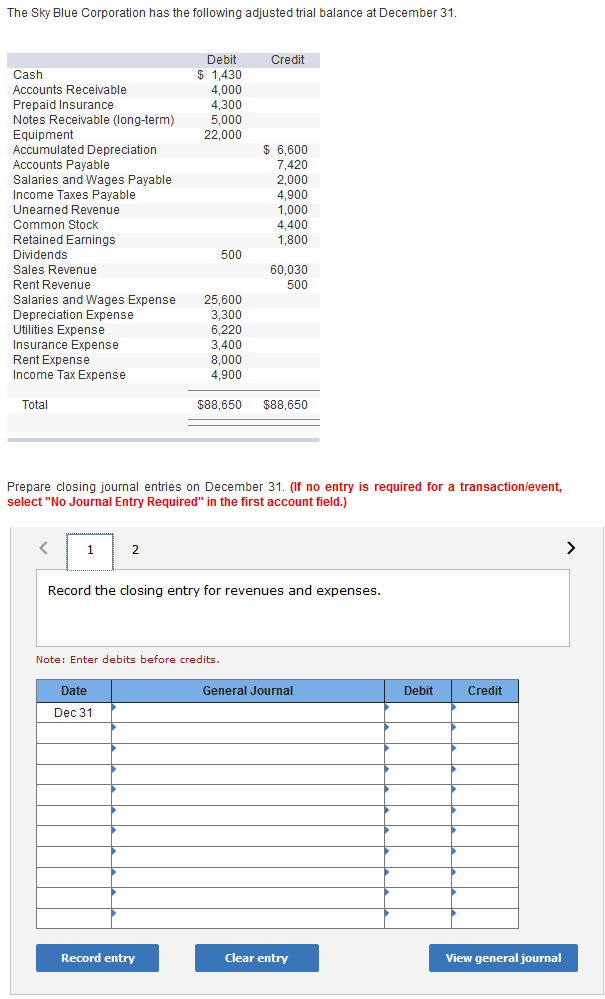Click the Clear entry button
605x999 pixels.
(x=257, y=958)
